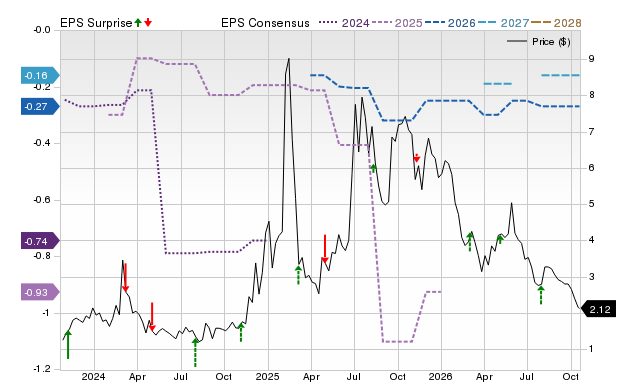
Task: Click the 2024 x-axis label
Action: click(x=93, y=376)
